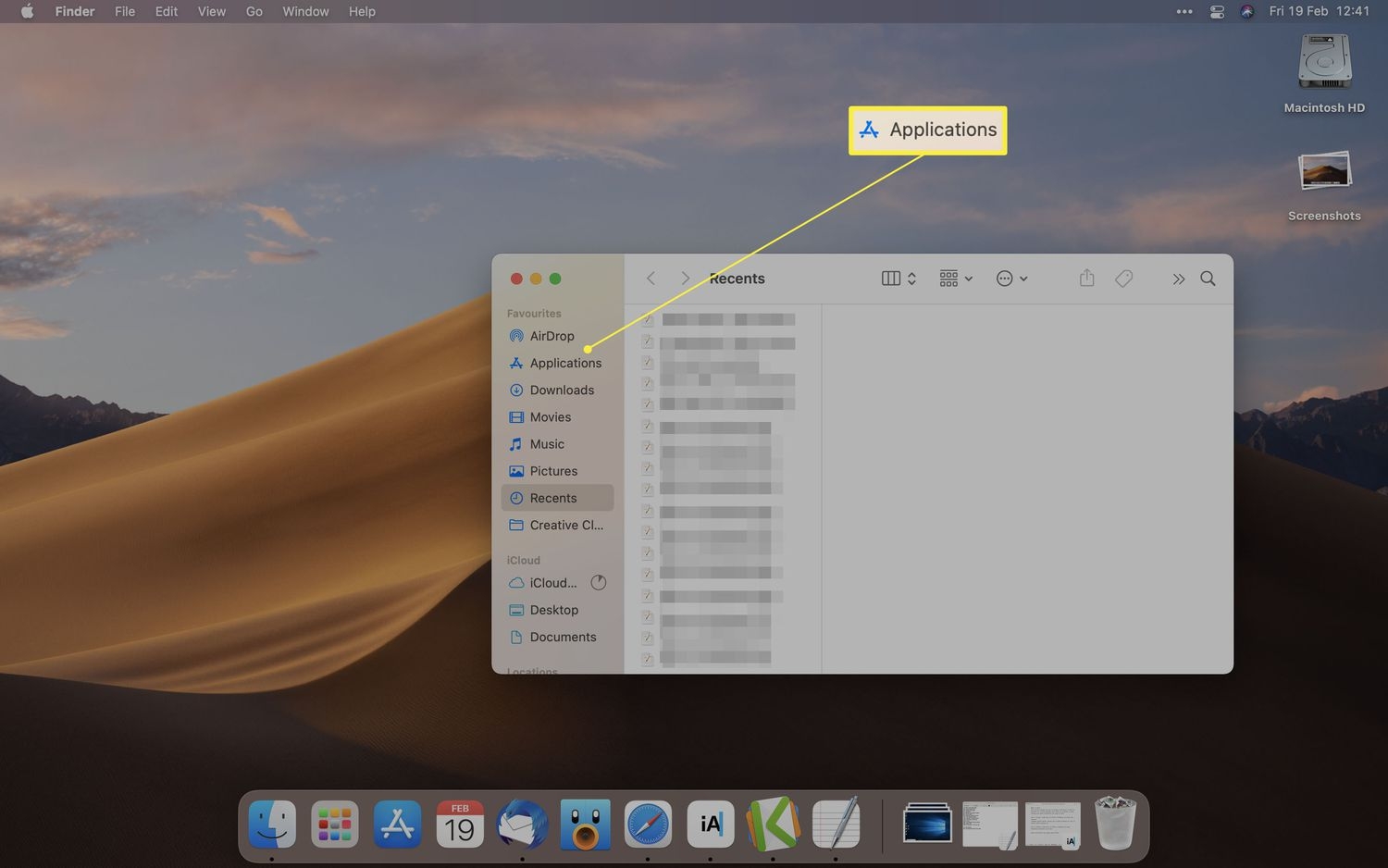
Task: Open the group-by options dropdown
Action: (956, 279)
